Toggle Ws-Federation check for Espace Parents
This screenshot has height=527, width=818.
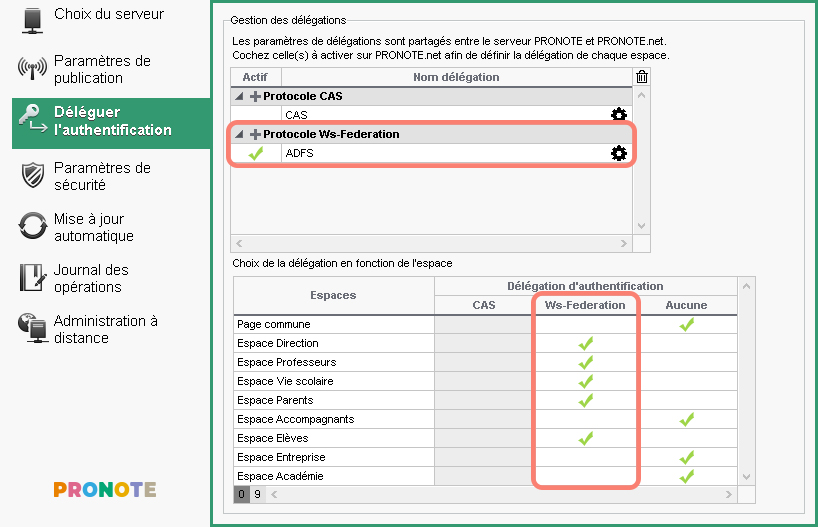click(x=585, y=400)
